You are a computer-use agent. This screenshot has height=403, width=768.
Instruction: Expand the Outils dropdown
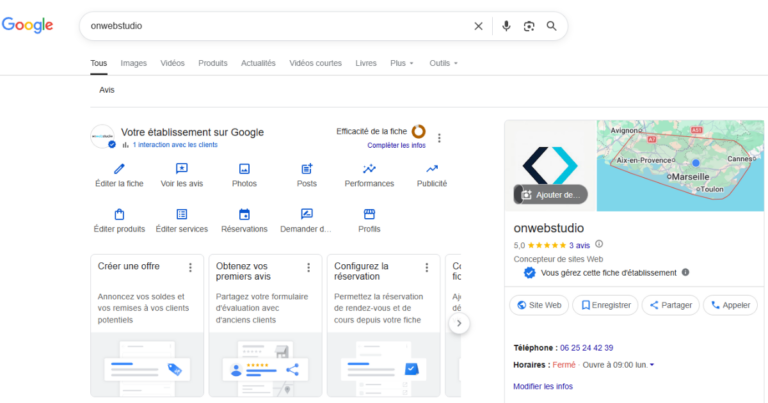coord(443,63)
